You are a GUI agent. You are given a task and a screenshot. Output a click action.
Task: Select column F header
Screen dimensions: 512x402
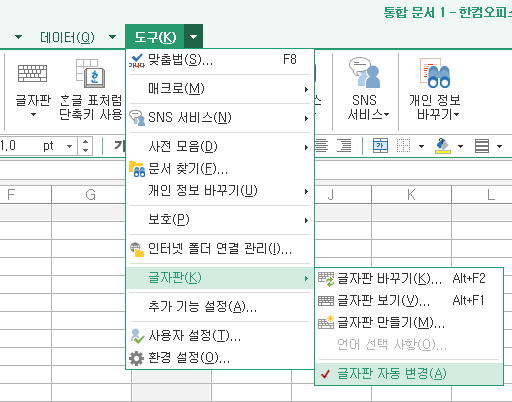(x=25, y=194)
